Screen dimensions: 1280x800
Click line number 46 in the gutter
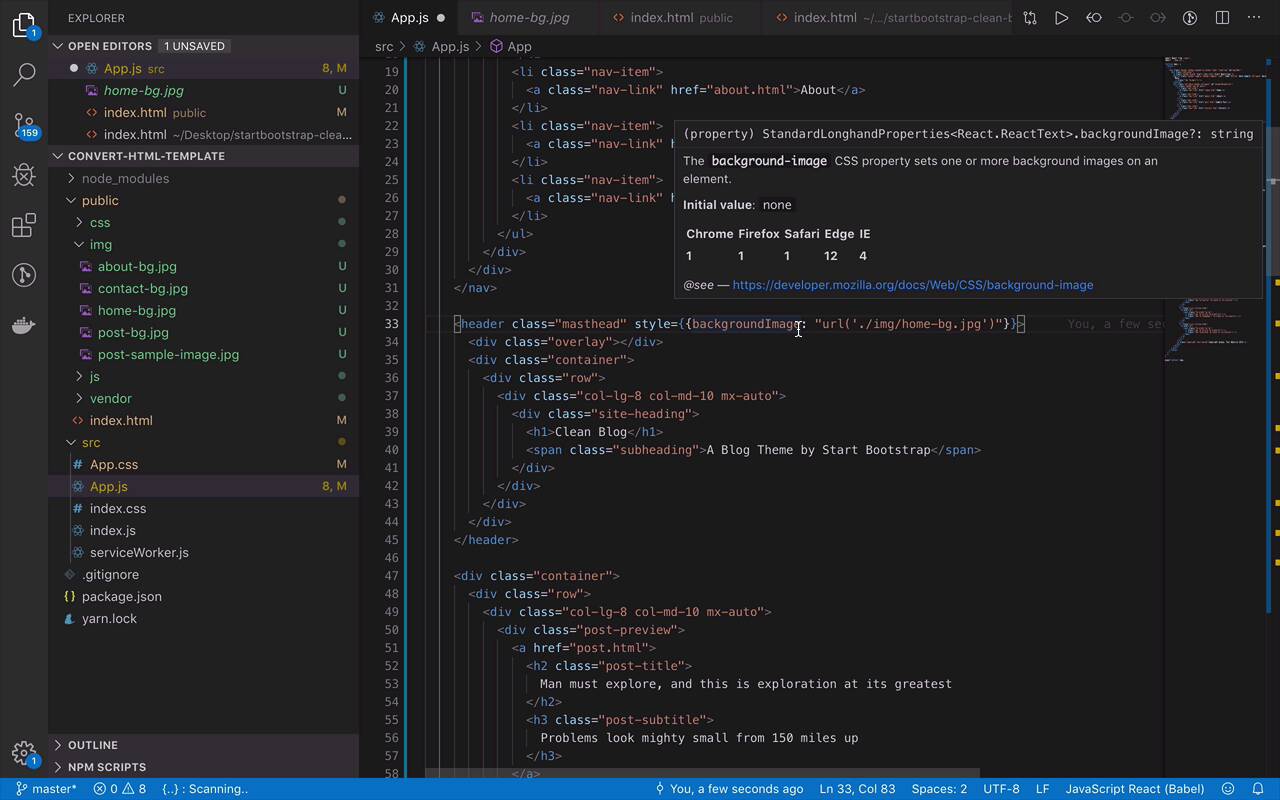click(391, 557)
